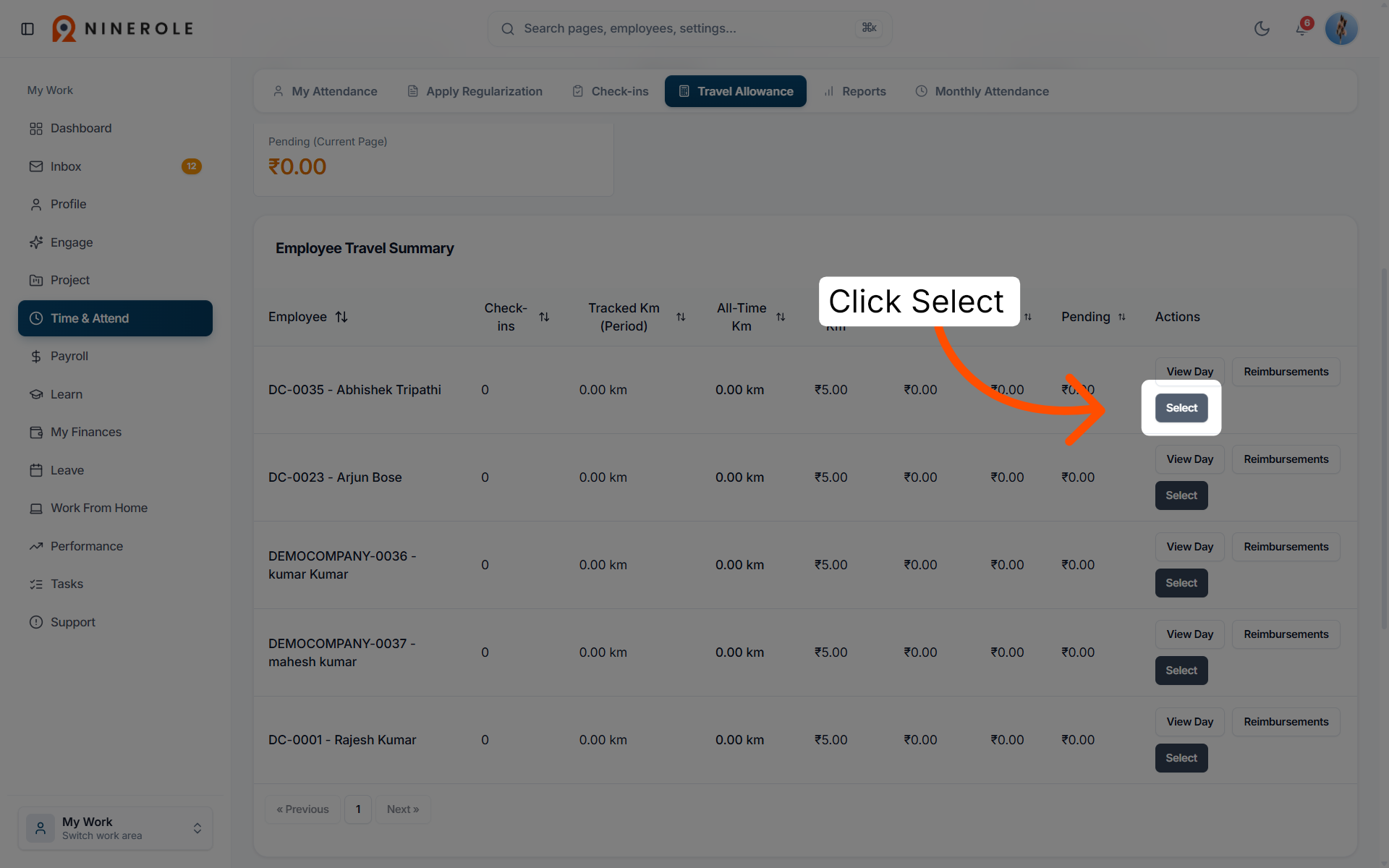Focus the search pages and employees field
Screen dimensions: 1389x868
click(x=689, y=29)
